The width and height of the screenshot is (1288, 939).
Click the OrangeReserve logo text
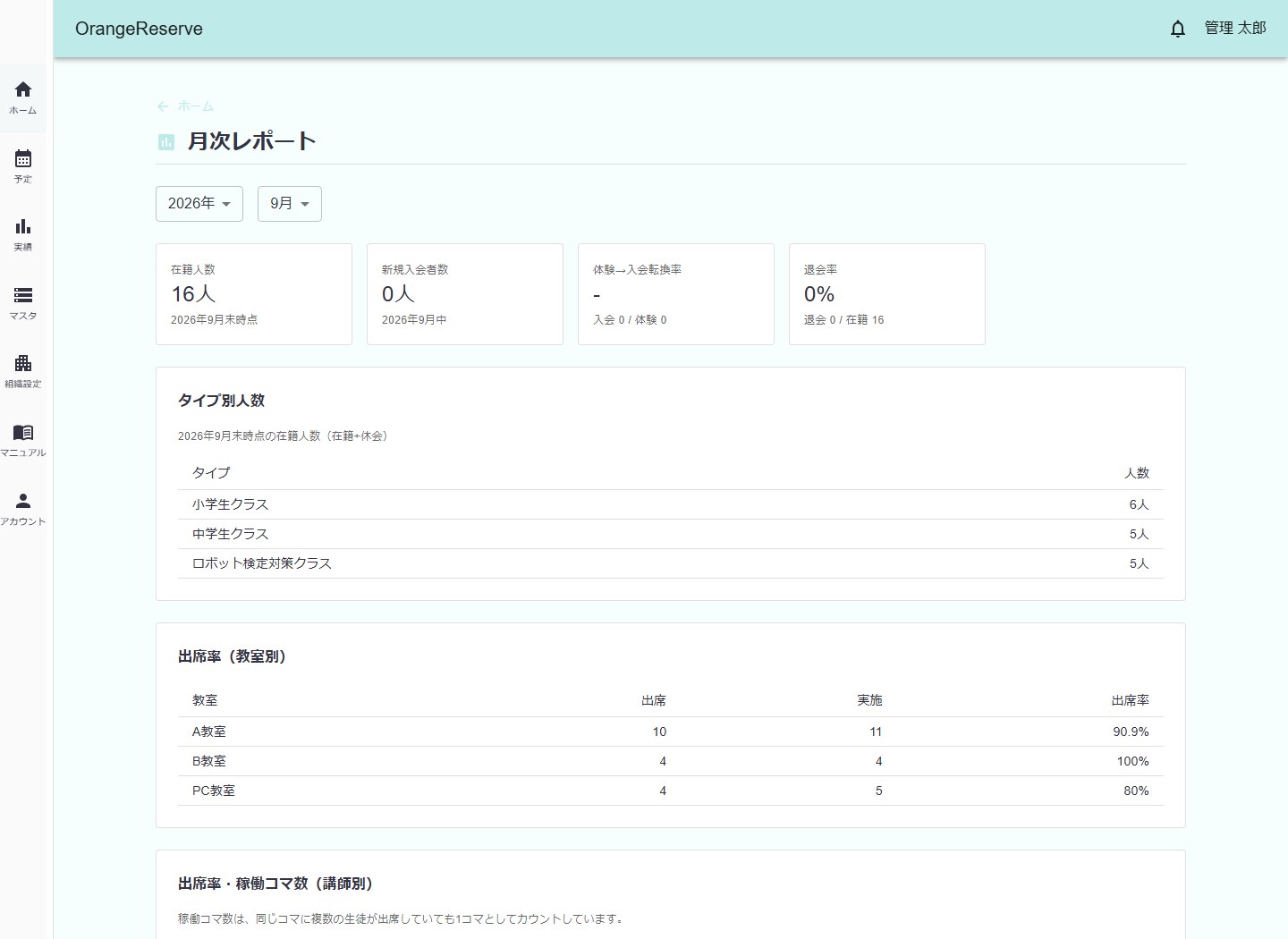(139, 29)
